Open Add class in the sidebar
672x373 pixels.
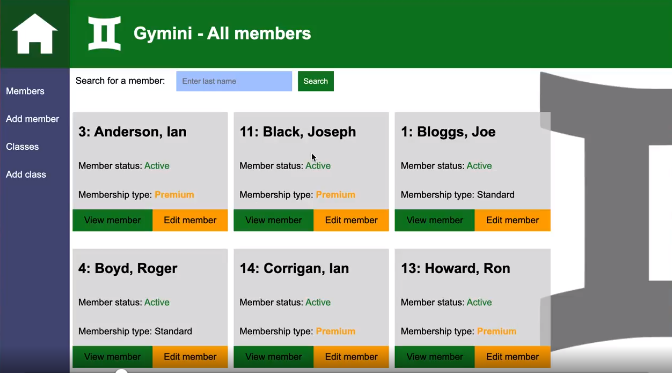[26, 174]
